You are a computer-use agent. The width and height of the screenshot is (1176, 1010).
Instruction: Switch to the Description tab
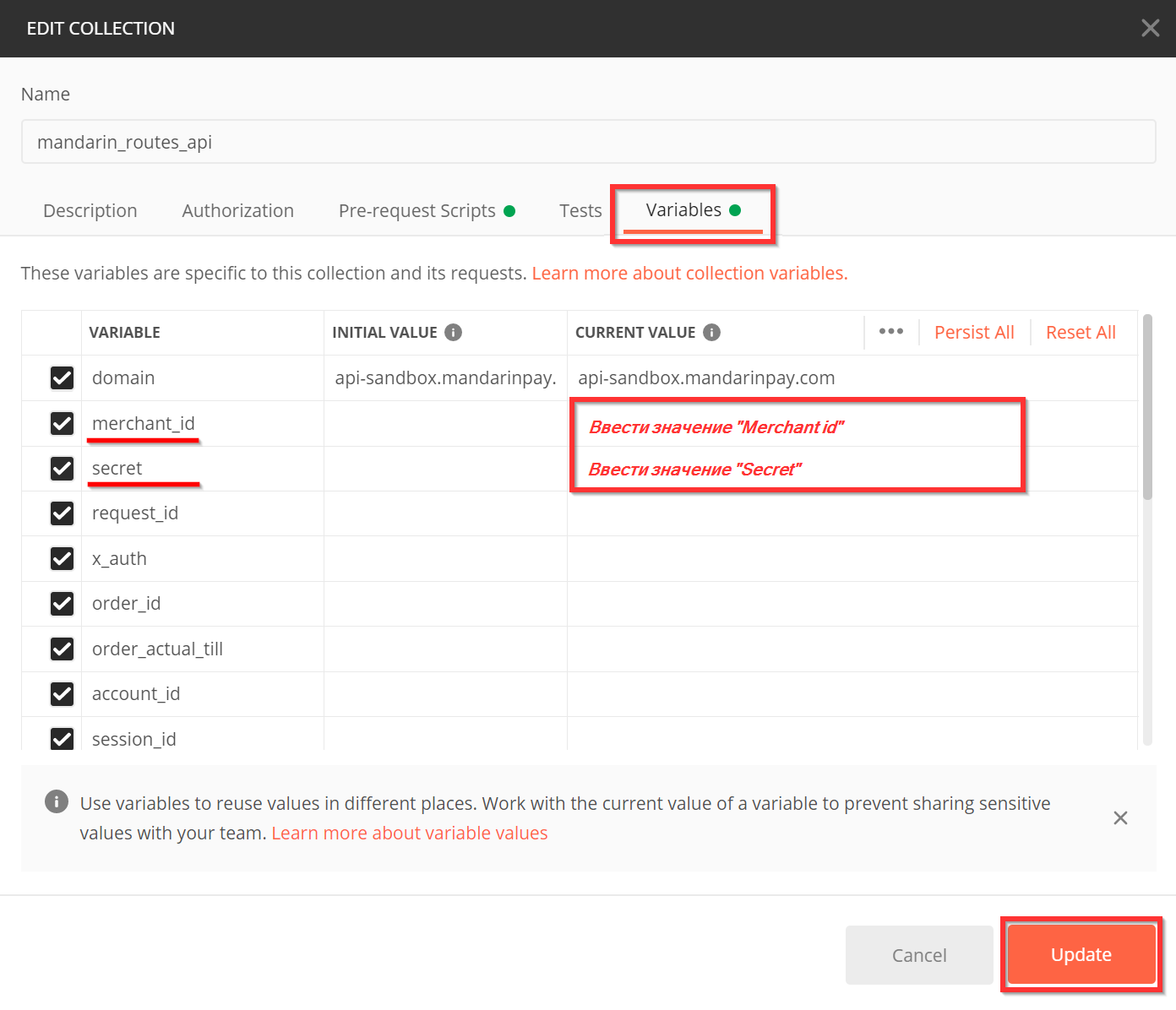90,211
